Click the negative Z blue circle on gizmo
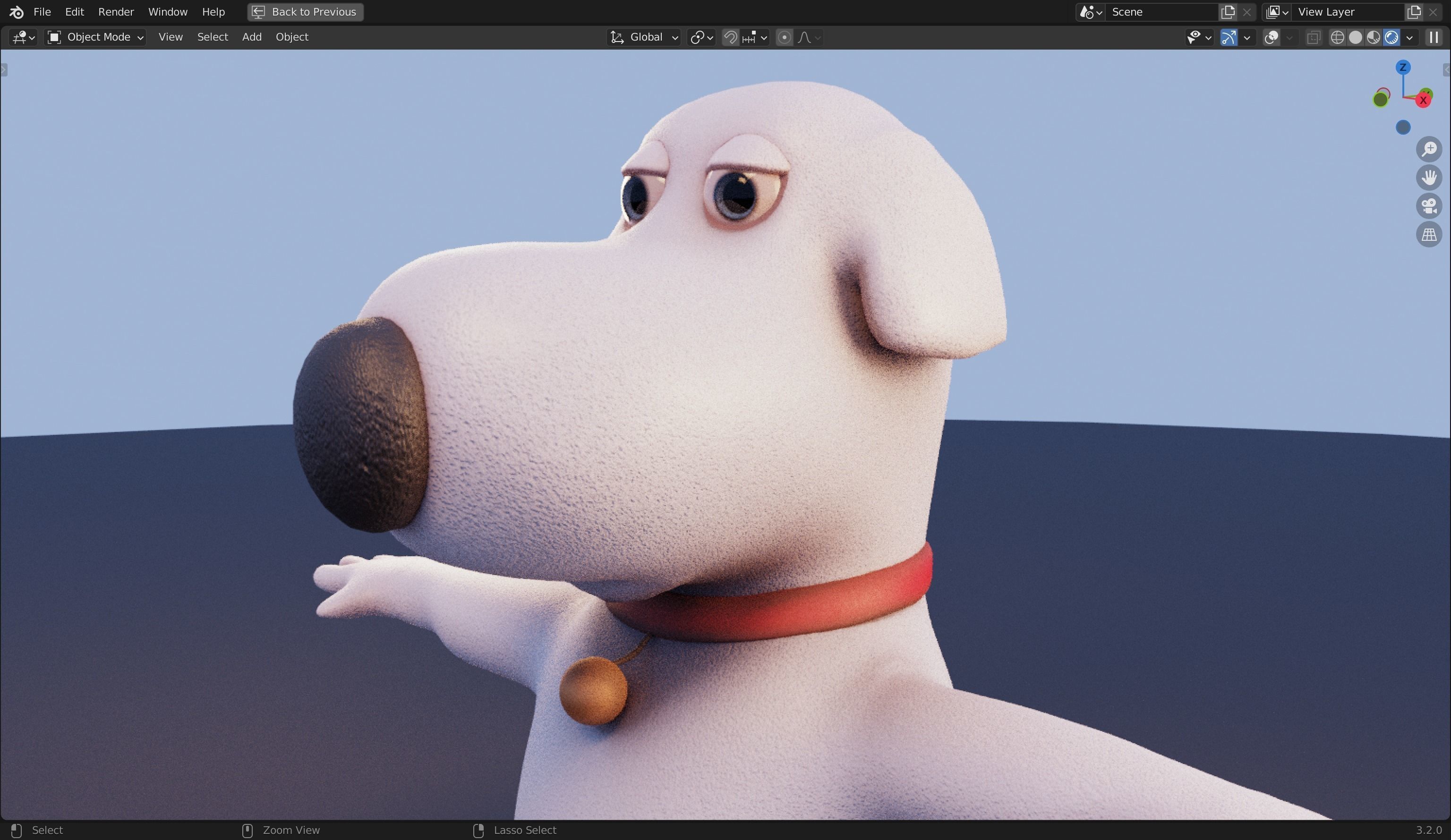 point(1403,127)
